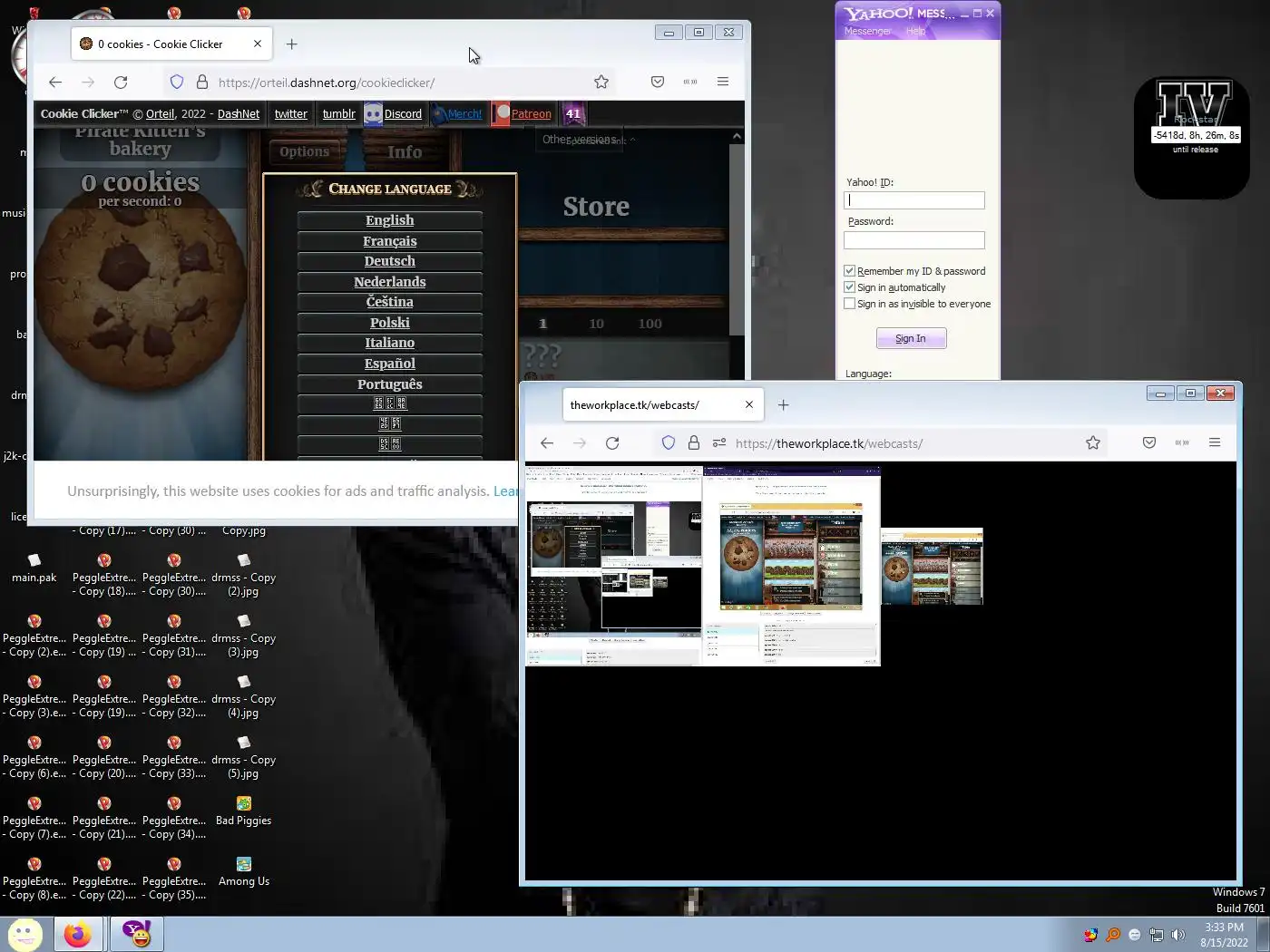
Task: Select Deutsch language option
Action: pos(390,261)
